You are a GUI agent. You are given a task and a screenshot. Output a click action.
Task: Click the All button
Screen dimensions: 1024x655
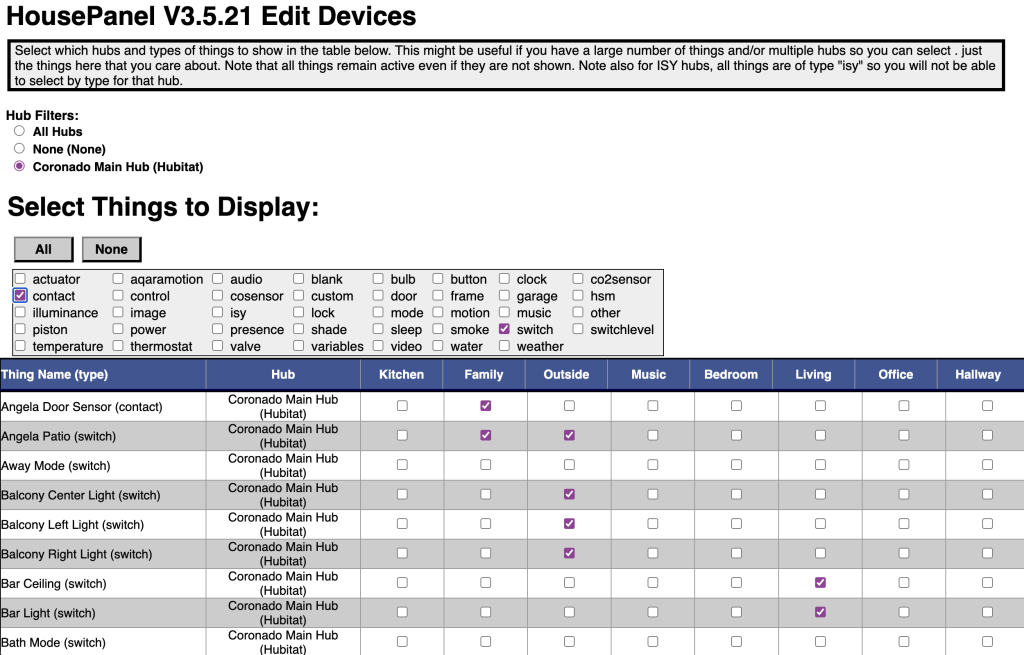43,249
